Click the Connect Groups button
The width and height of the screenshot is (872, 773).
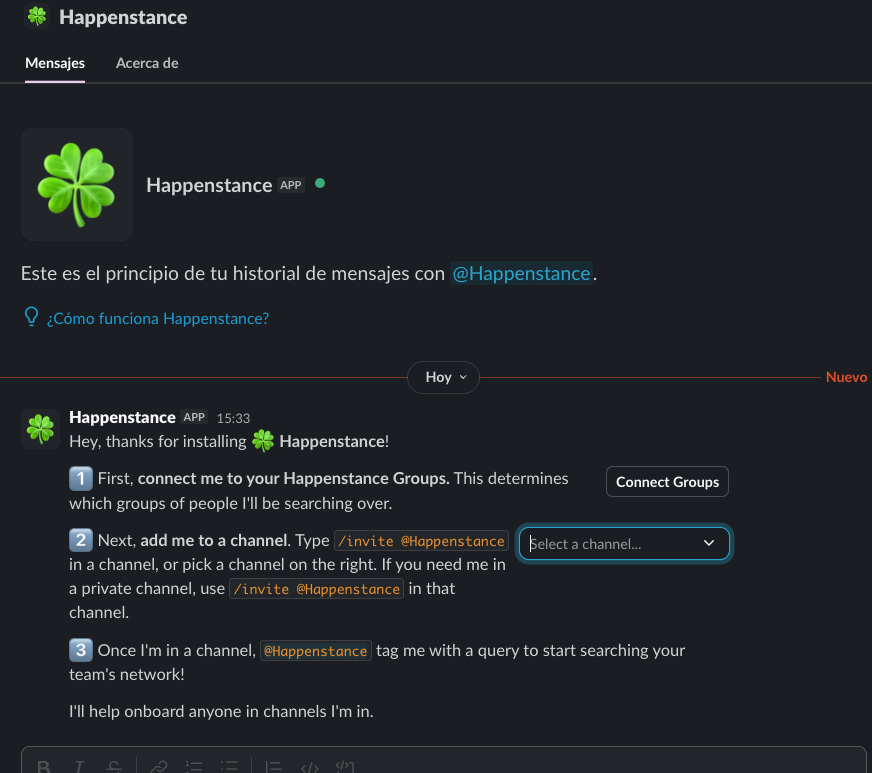[x=667, y=482]
